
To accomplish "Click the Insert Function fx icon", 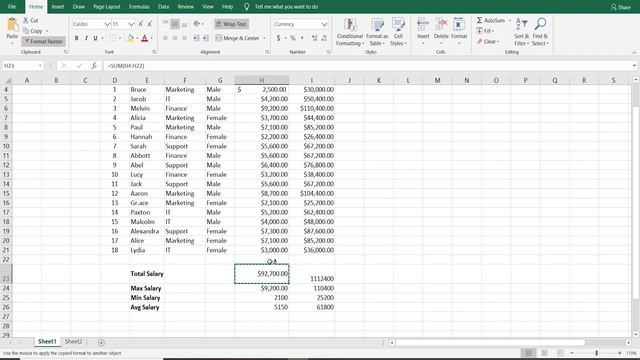I will pyautogui.click(x=94, y=66).
